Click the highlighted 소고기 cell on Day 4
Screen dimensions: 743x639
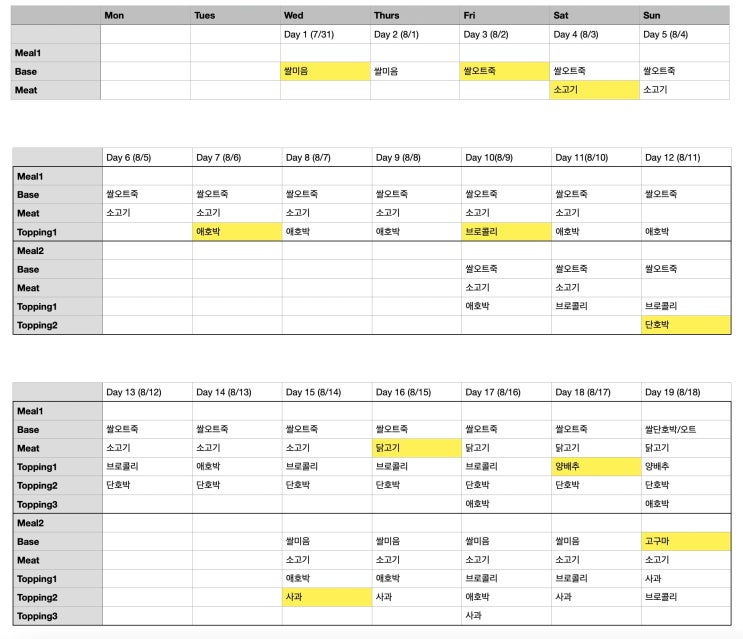(594, 90)
